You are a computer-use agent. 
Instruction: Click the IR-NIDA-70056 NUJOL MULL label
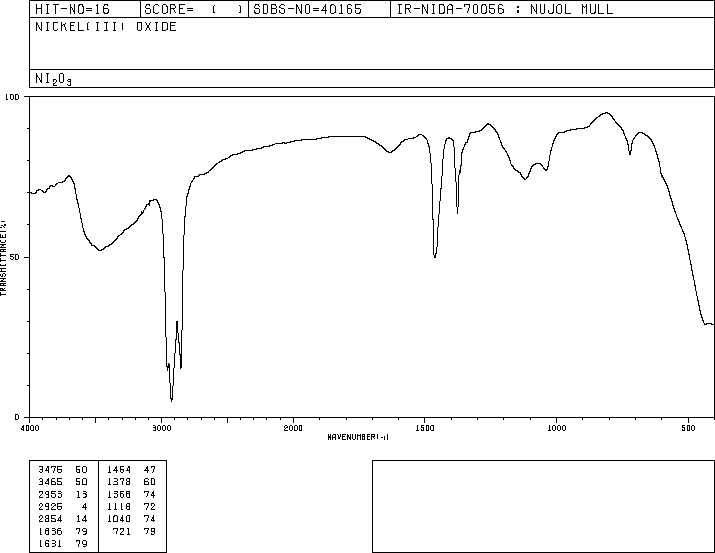(x=505, y=9)
